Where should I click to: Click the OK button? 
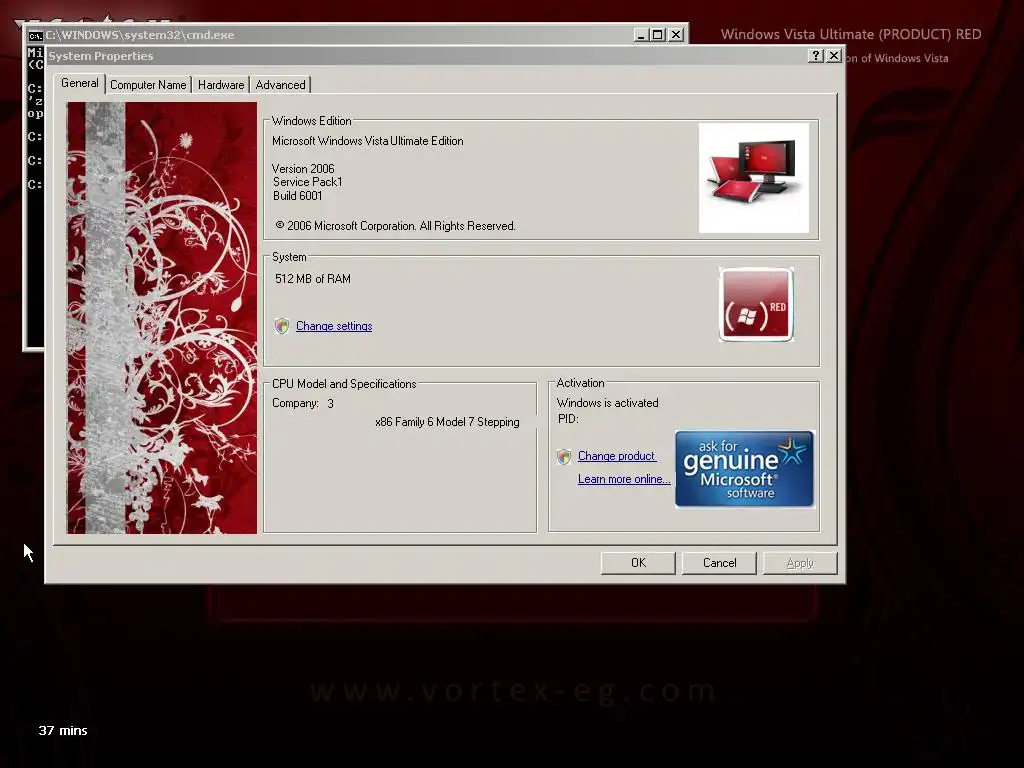point(638,563)
